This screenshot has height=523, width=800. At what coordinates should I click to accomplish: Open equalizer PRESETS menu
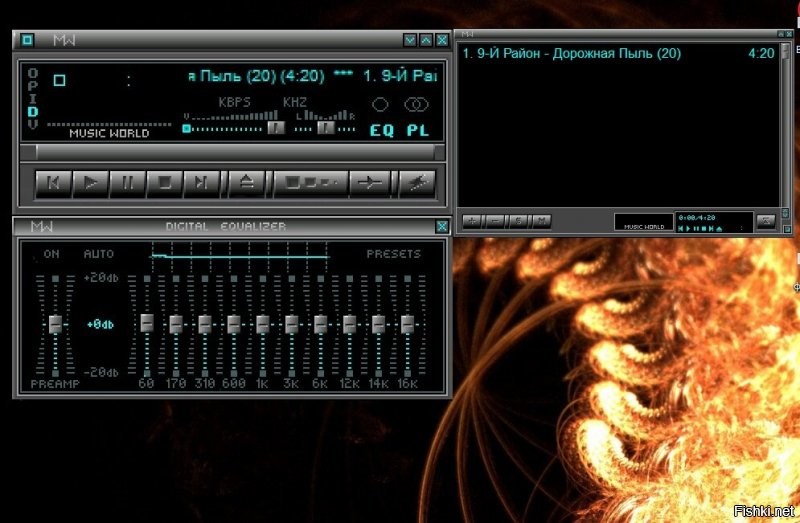pyautogui.click(x=393, y=254)
